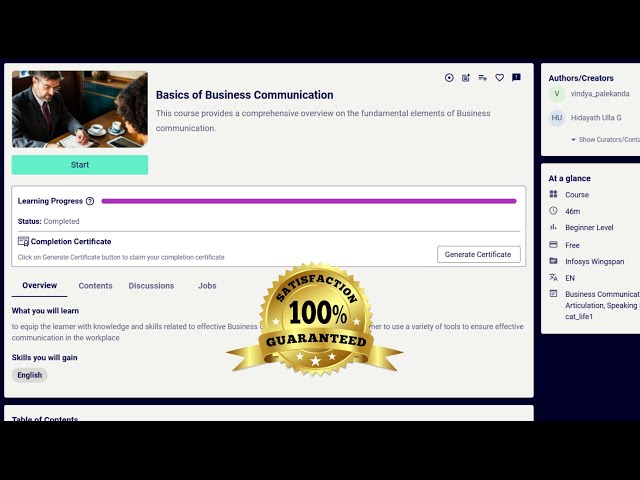Click the Skills you will gain heading

(44, 358)
